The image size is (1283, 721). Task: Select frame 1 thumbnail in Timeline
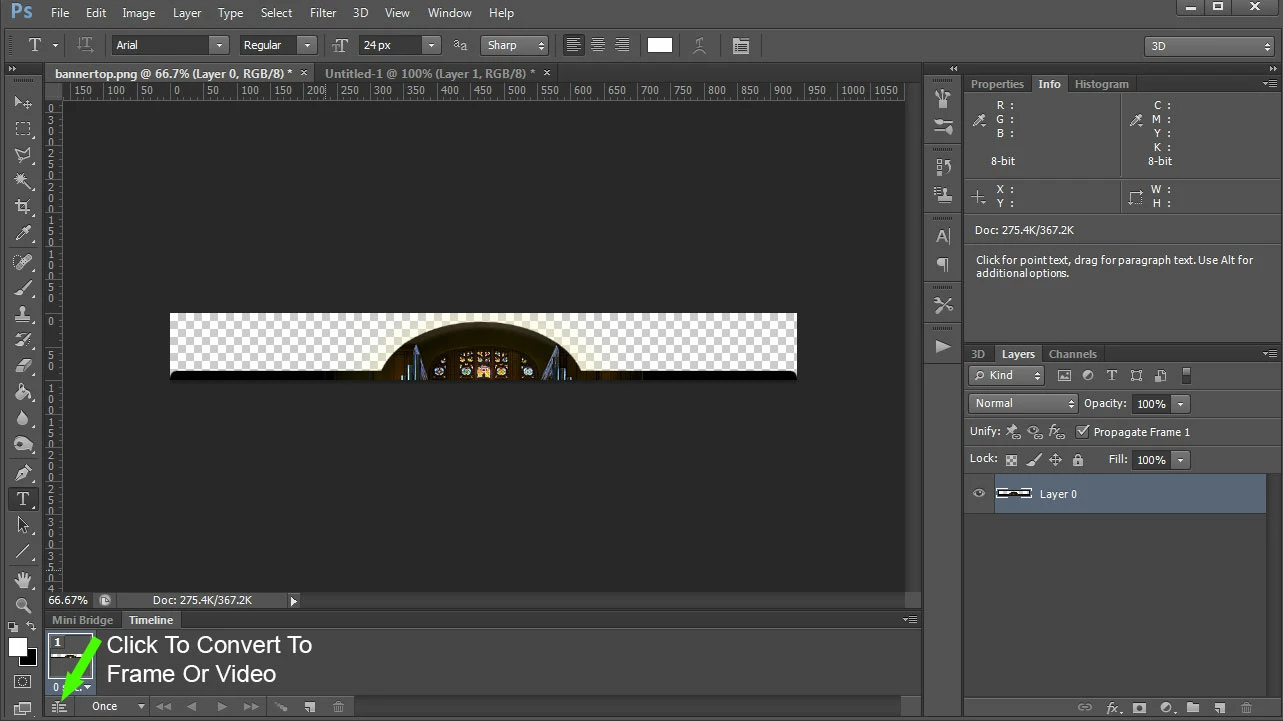click(71, 657)
